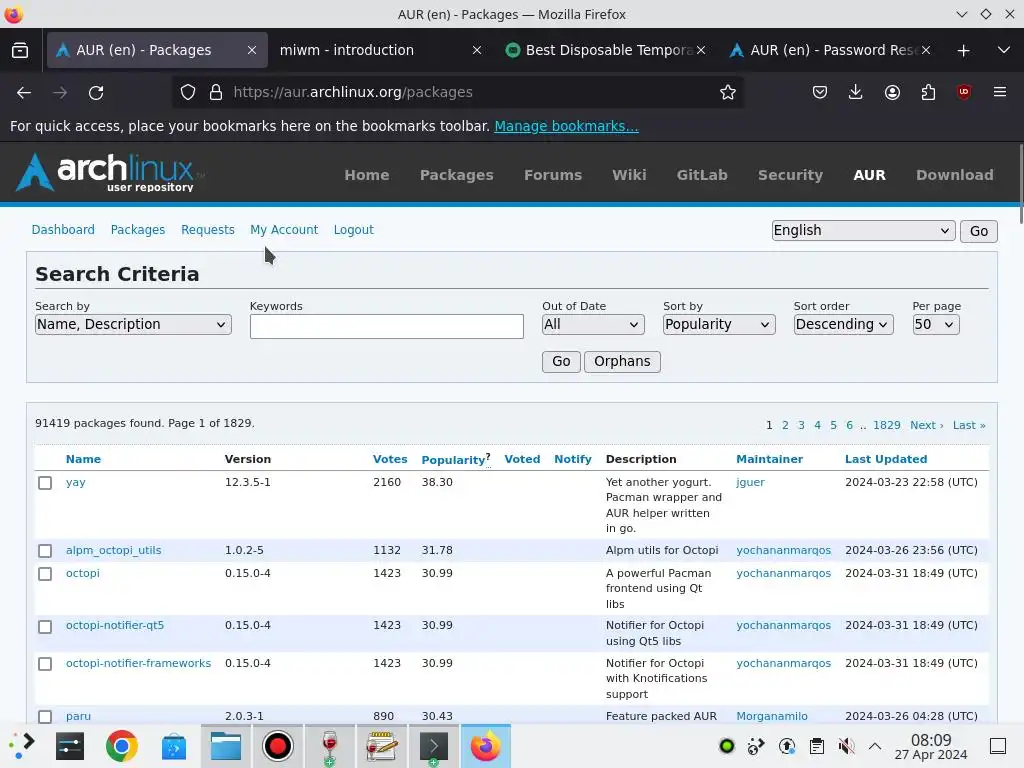Open the Forums navigation item
Screen dimensions: 1024x768
[x=552, y=175]
